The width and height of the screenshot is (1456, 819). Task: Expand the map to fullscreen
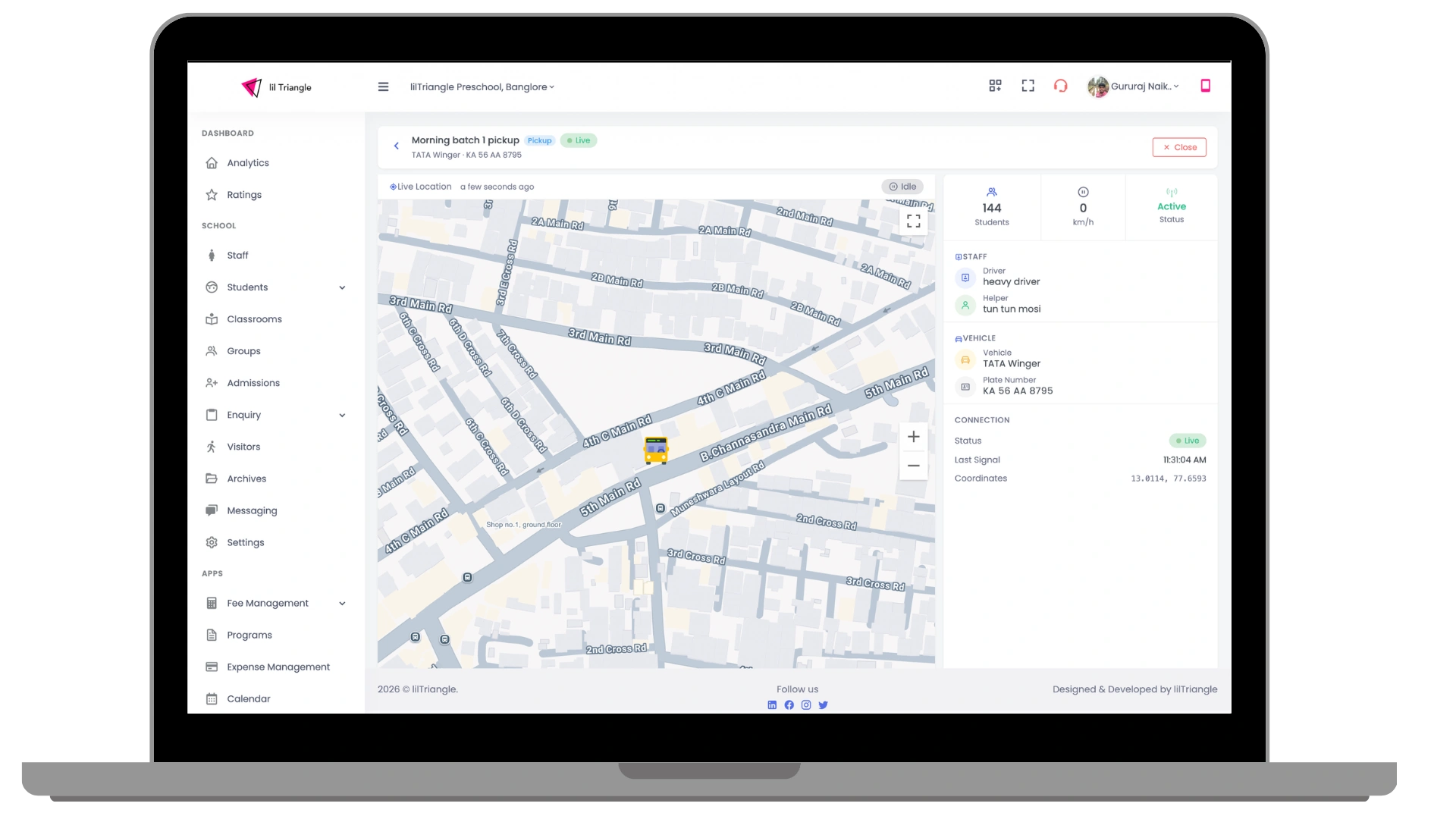pyautogui.click(x=913, y=221)
